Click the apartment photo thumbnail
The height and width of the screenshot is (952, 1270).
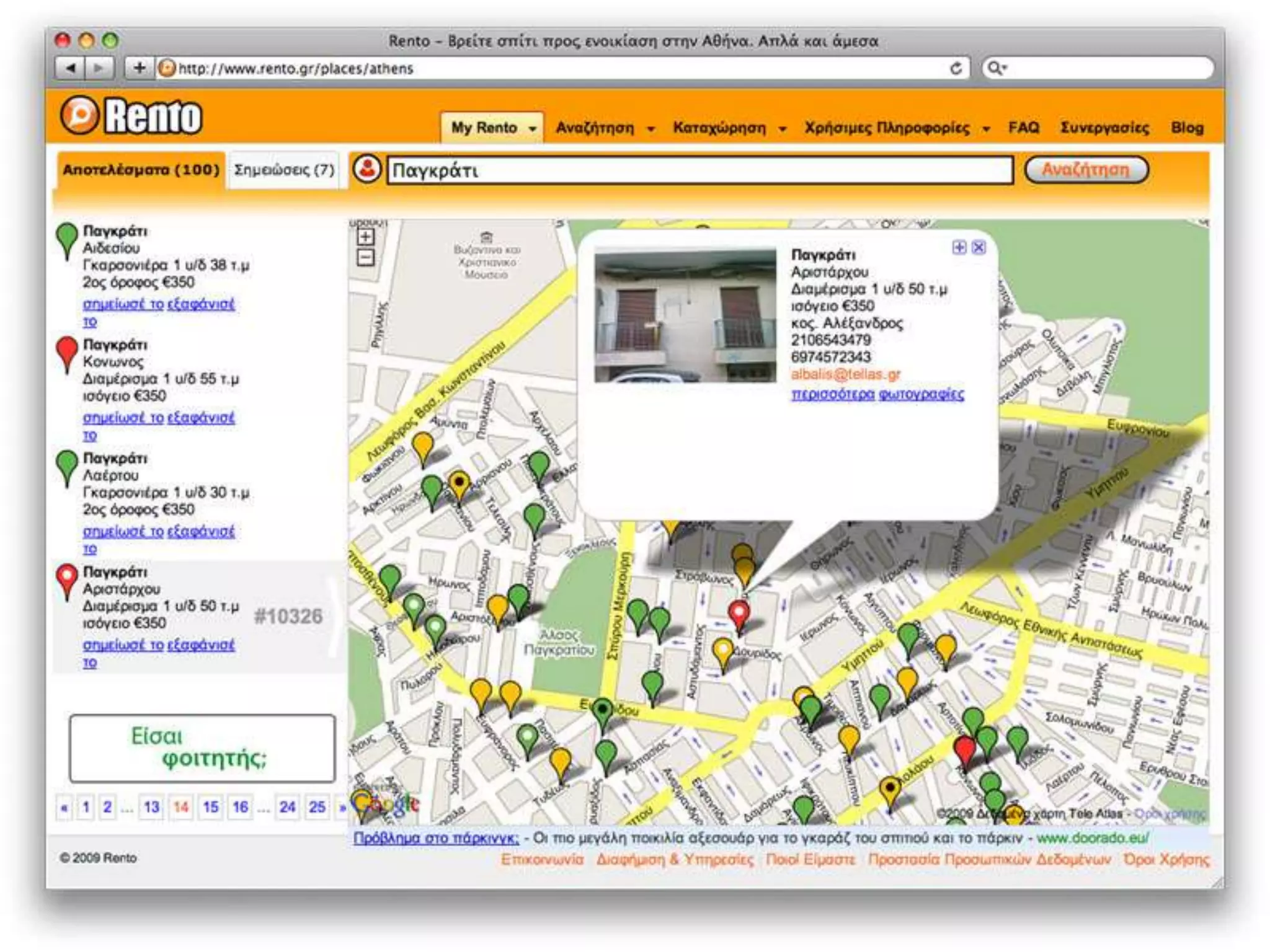tap(685, 315)
